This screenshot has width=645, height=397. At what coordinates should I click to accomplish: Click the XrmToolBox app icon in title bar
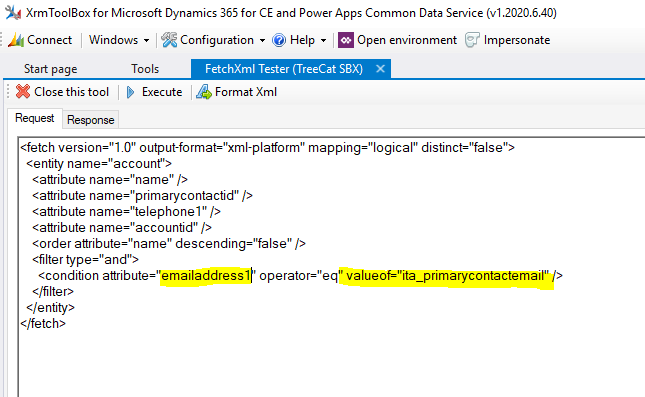12,12
